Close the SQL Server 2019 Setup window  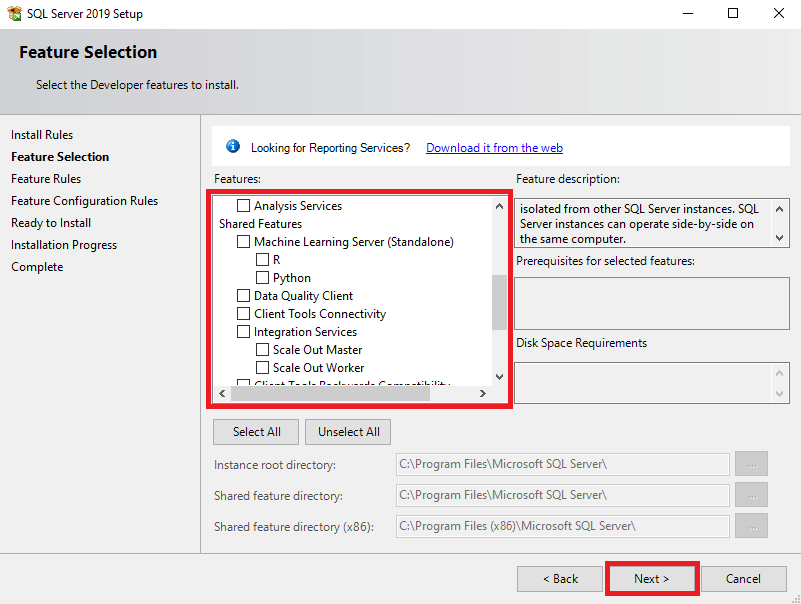(779, 13)
